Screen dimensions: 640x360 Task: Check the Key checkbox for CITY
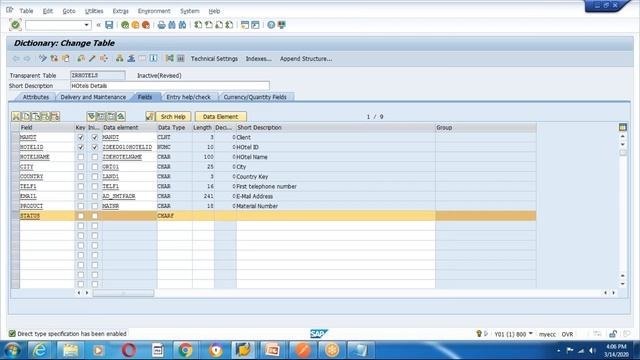click(x=80, y=167)
